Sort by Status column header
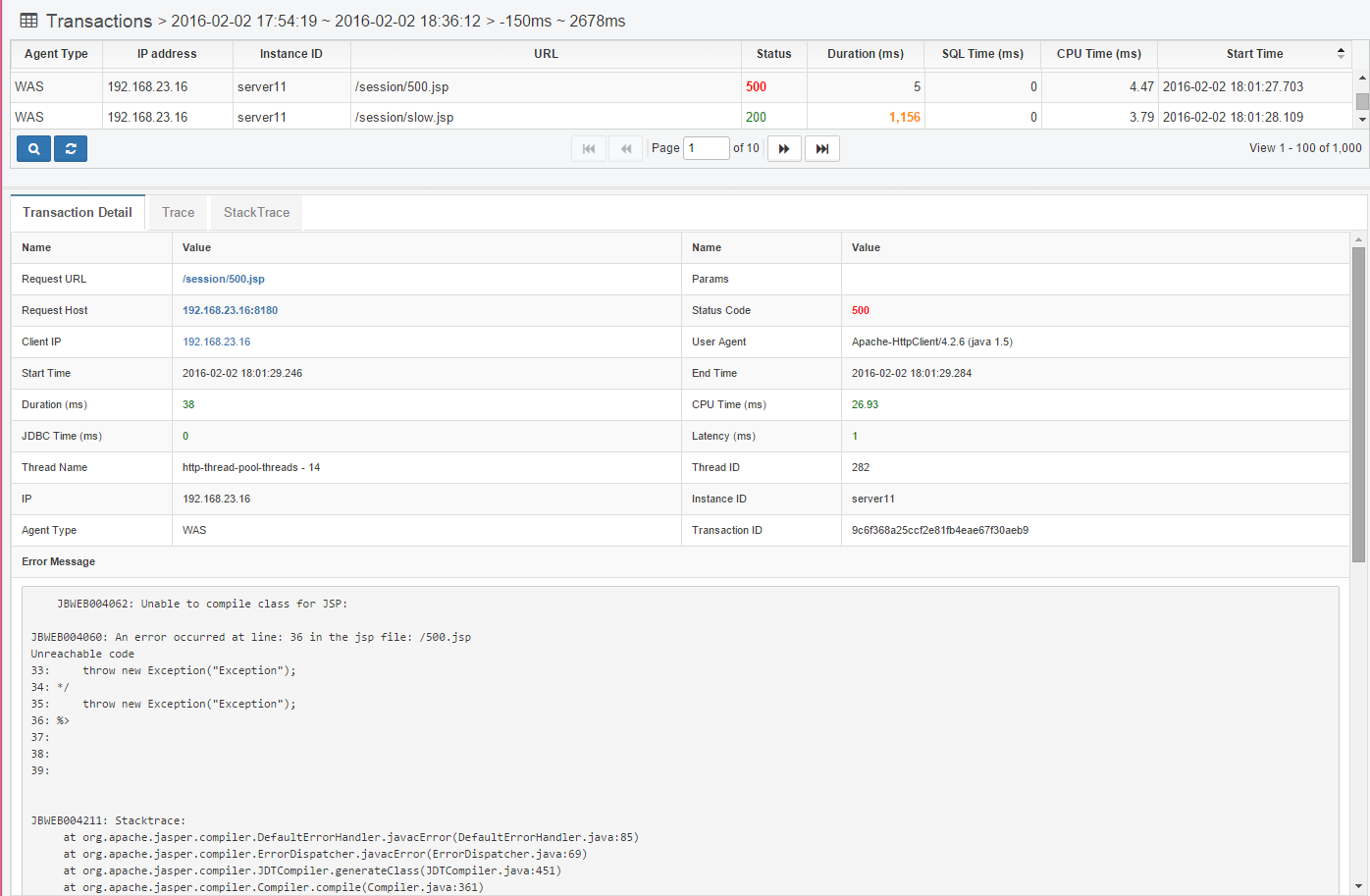The image size is (1370, 896). click(773, 54)
